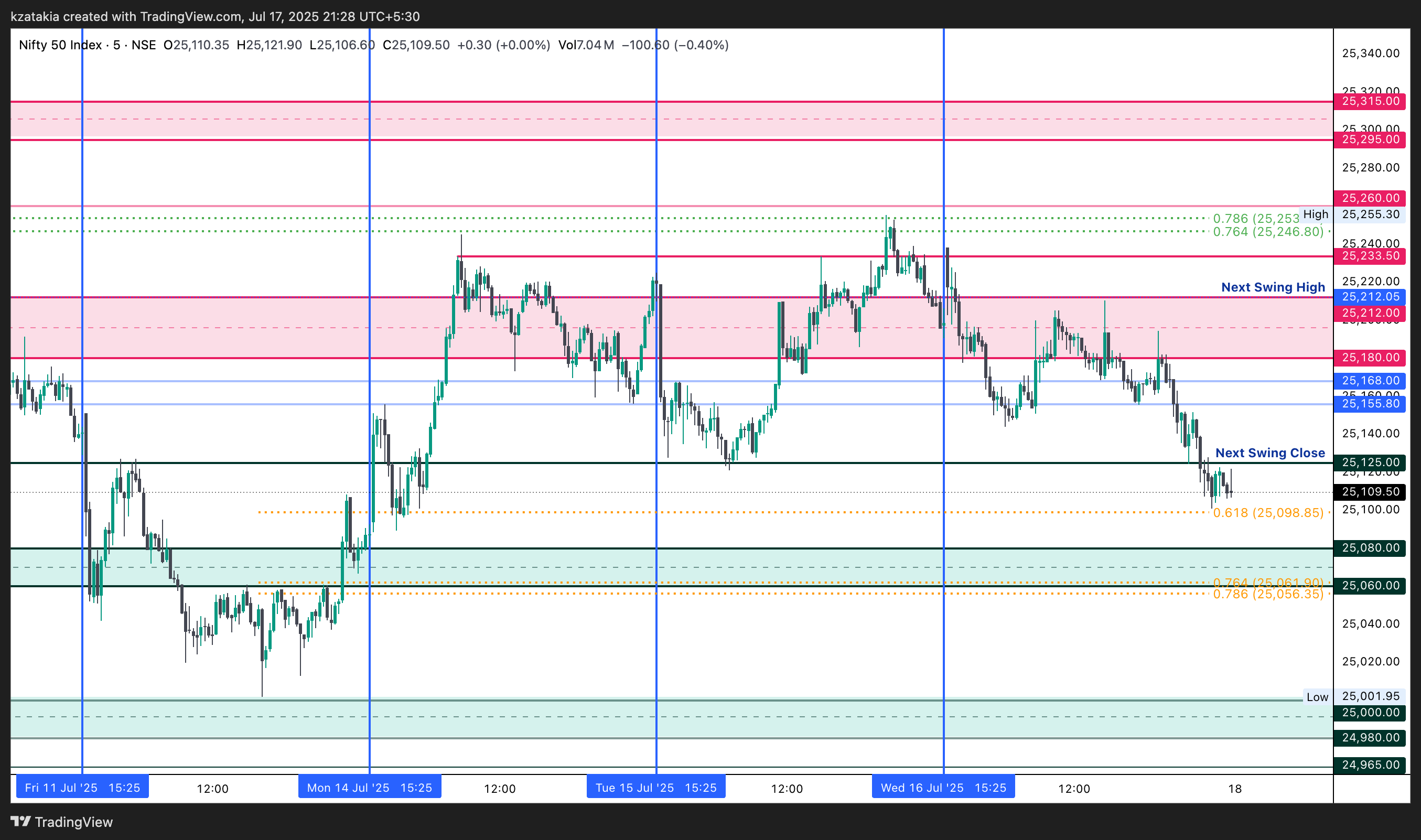This screenshot has width=1421, height=840.
Task: Click the 25,233.50 red price label
Action: point(1370,256)
